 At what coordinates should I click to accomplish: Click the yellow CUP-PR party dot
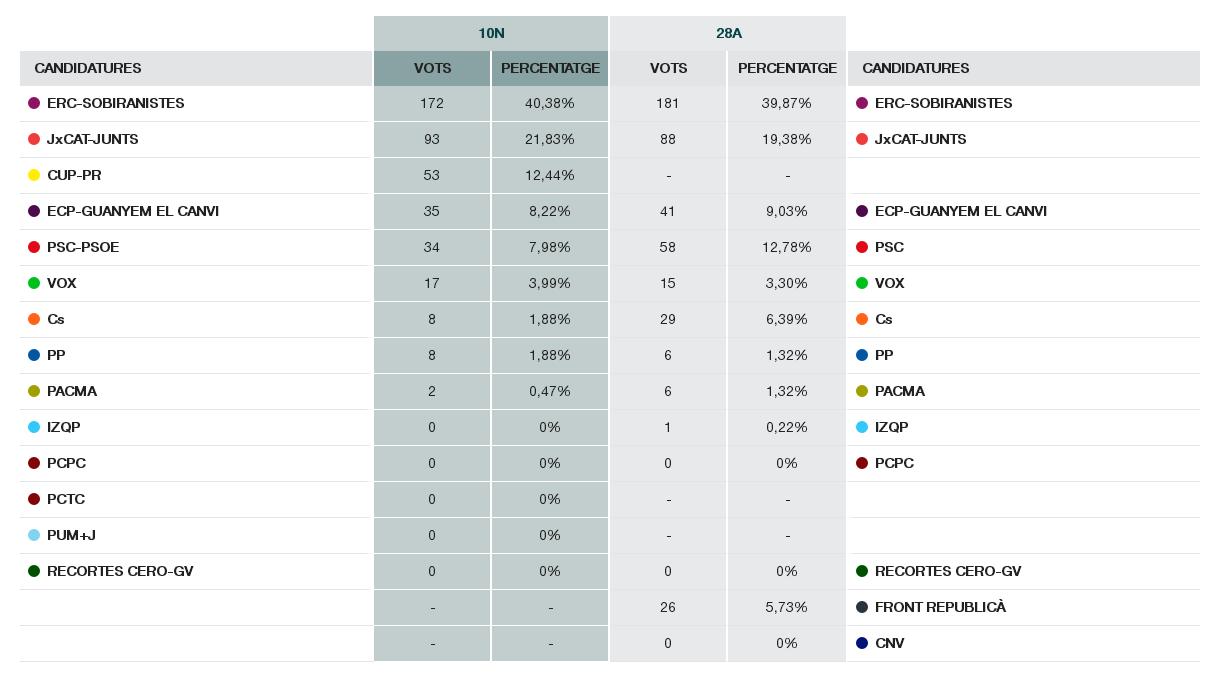click(x=34, y=175)
